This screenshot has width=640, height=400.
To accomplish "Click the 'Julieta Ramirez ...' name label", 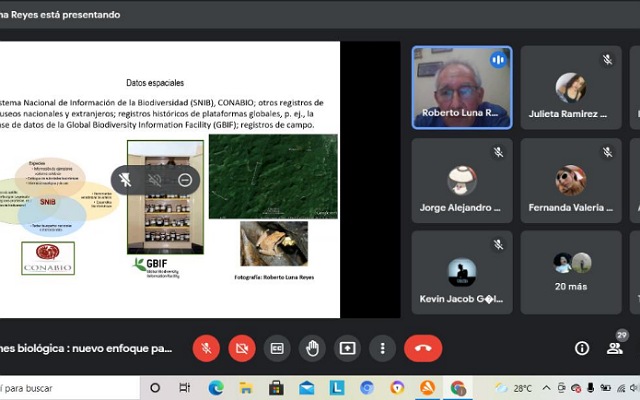I will click(568, 114).
